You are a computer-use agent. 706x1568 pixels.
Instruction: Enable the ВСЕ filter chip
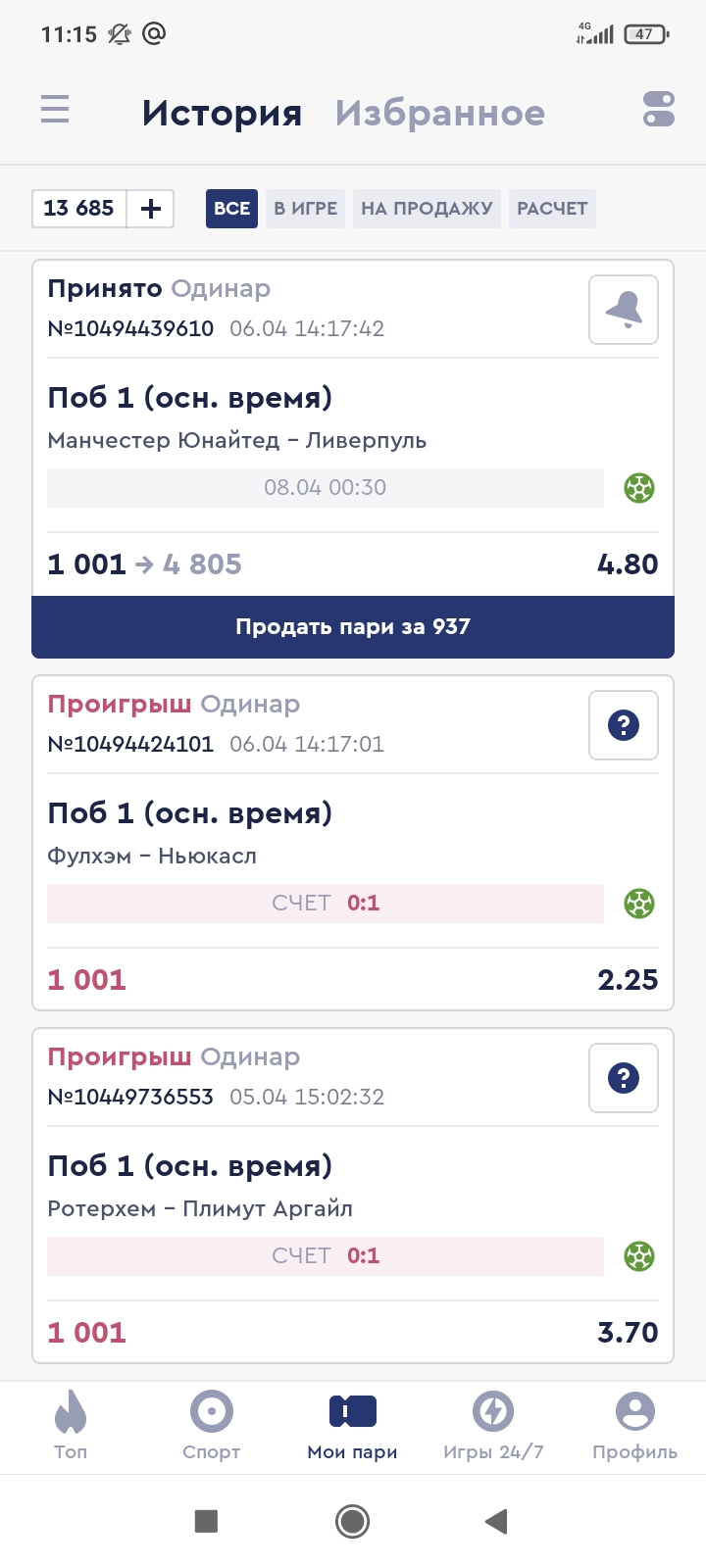[x=231, y=209]
